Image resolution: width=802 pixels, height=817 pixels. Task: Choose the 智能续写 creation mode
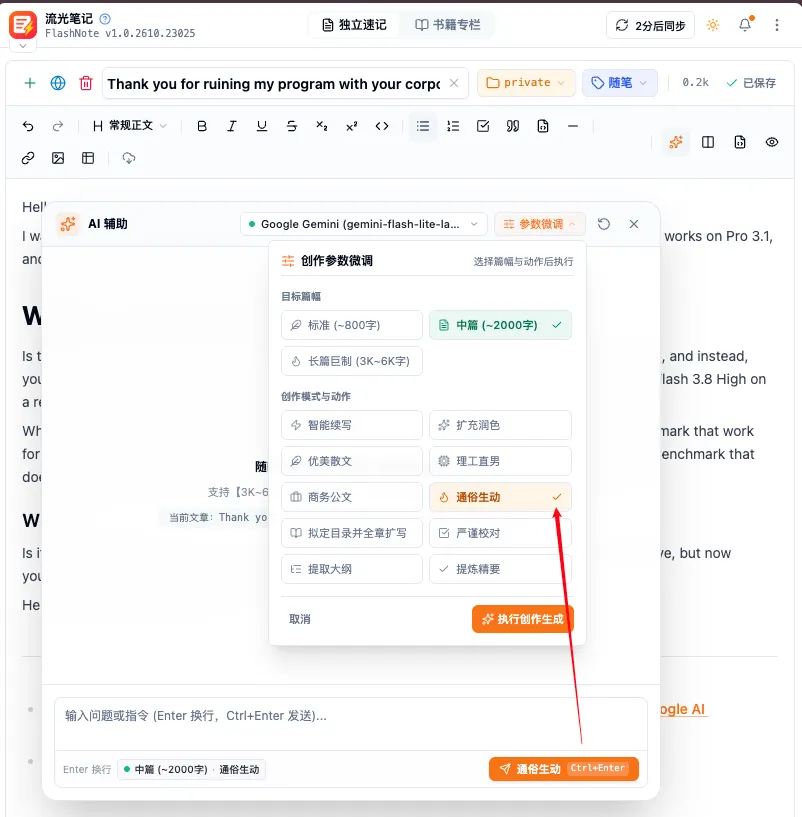click(x=352, y=425)
